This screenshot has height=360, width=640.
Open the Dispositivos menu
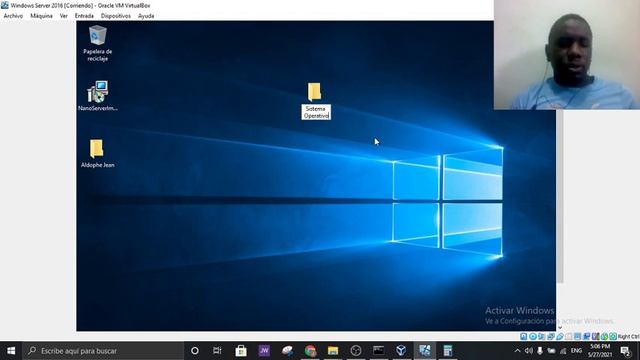click(x=116, y=16)
